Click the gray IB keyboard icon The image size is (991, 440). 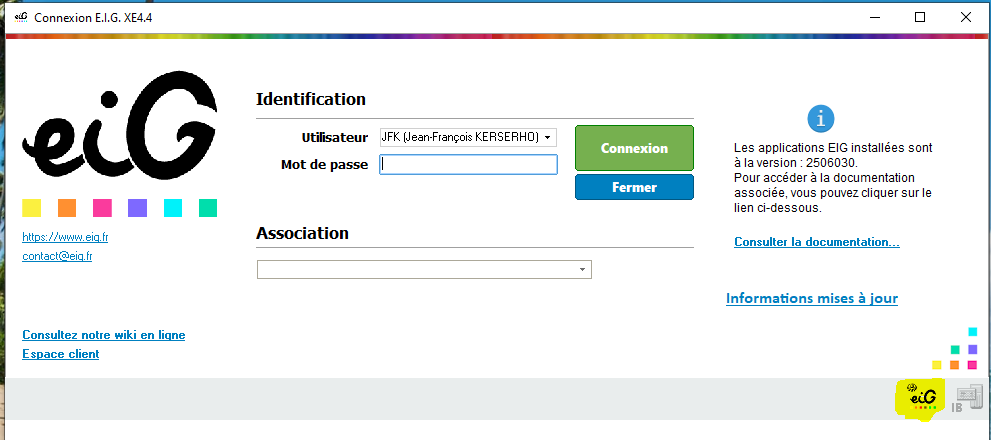[967, 399]
